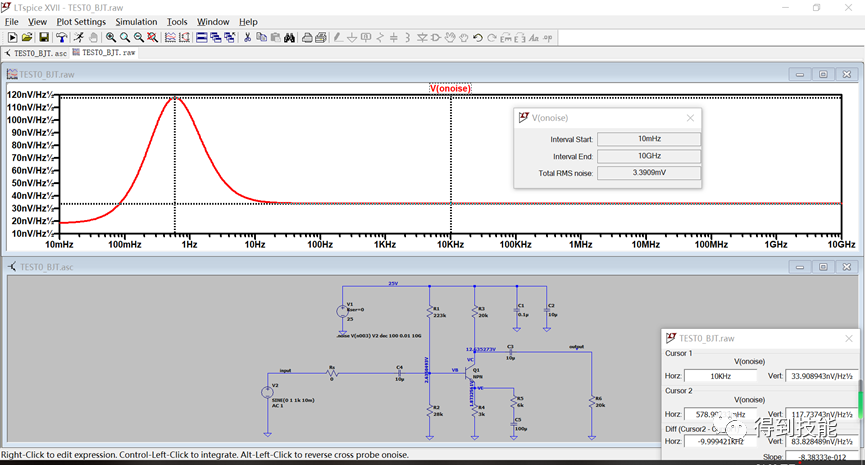Switch to the TEST0_BJT.asc tab
The height and width of the screenshot is (465, 865).
(36, 53)
